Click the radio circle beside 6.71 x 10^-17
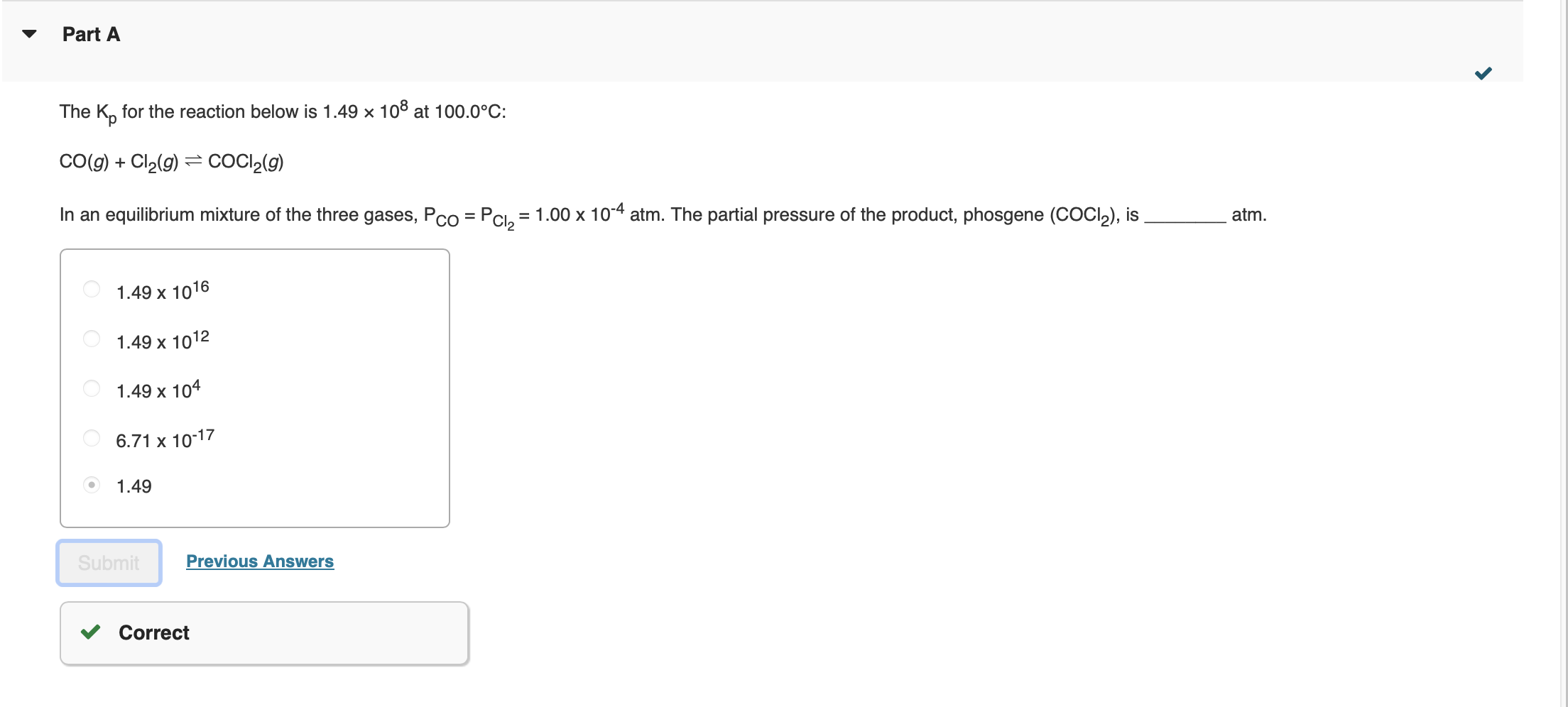The height and width of the screenshot is (707, 1568). (x=92, y=438)
